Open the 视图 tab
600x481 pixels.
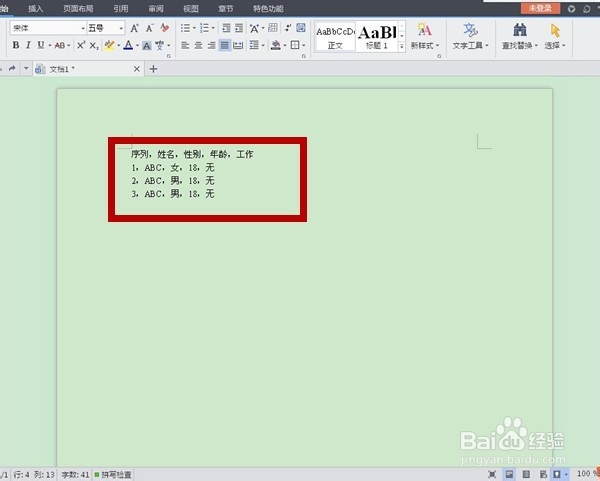pyautogui.click(x=191, y=8)
